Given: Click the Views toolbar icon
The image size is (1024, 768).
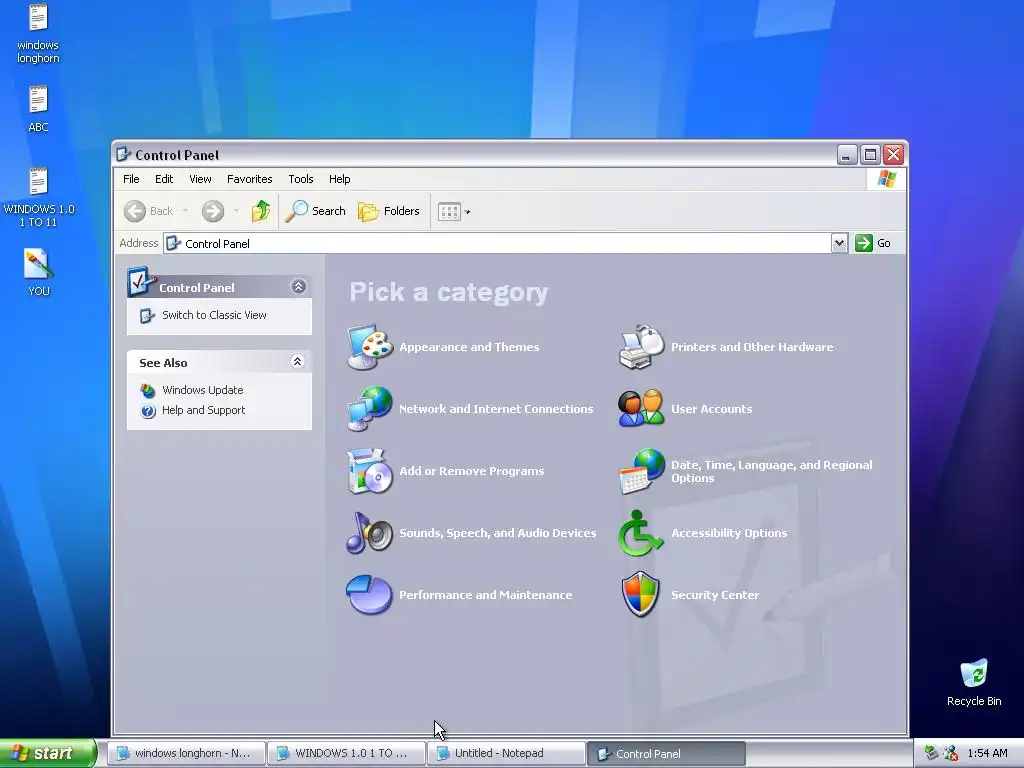Looking at the screenshot, I should click(449, 212).
